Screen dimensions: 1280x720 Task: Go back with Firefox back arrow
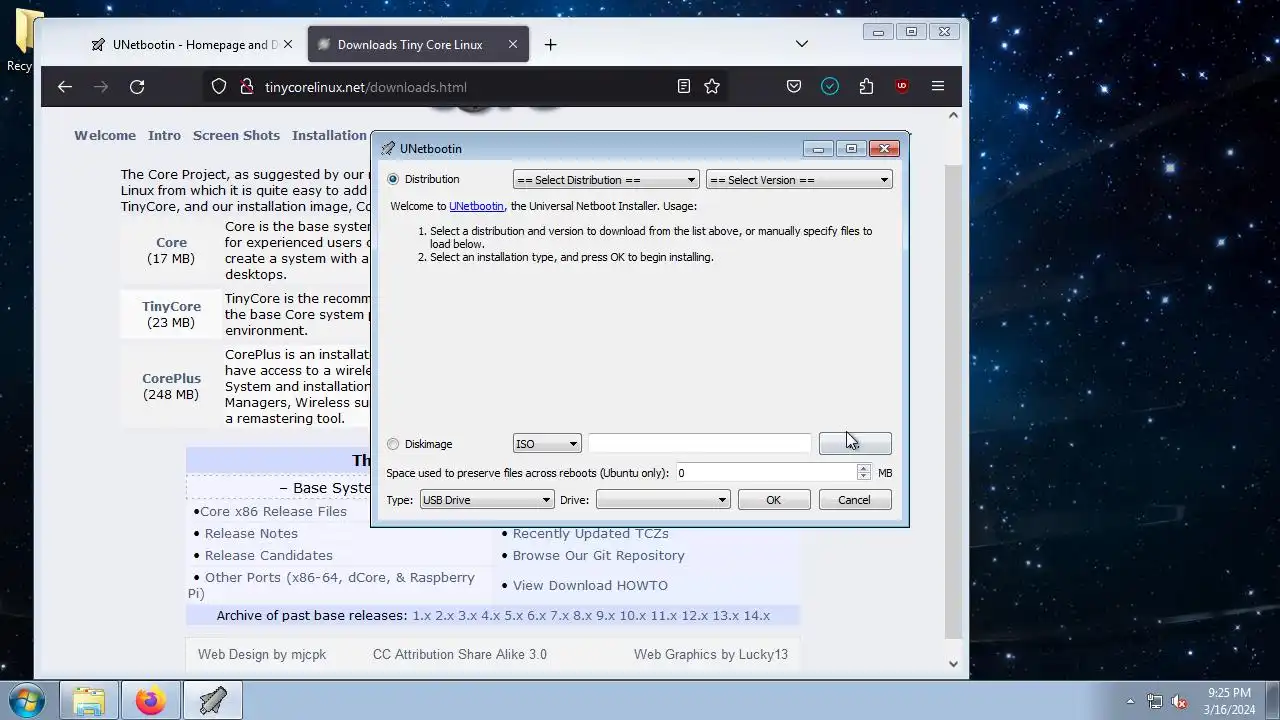pos(65,87)
